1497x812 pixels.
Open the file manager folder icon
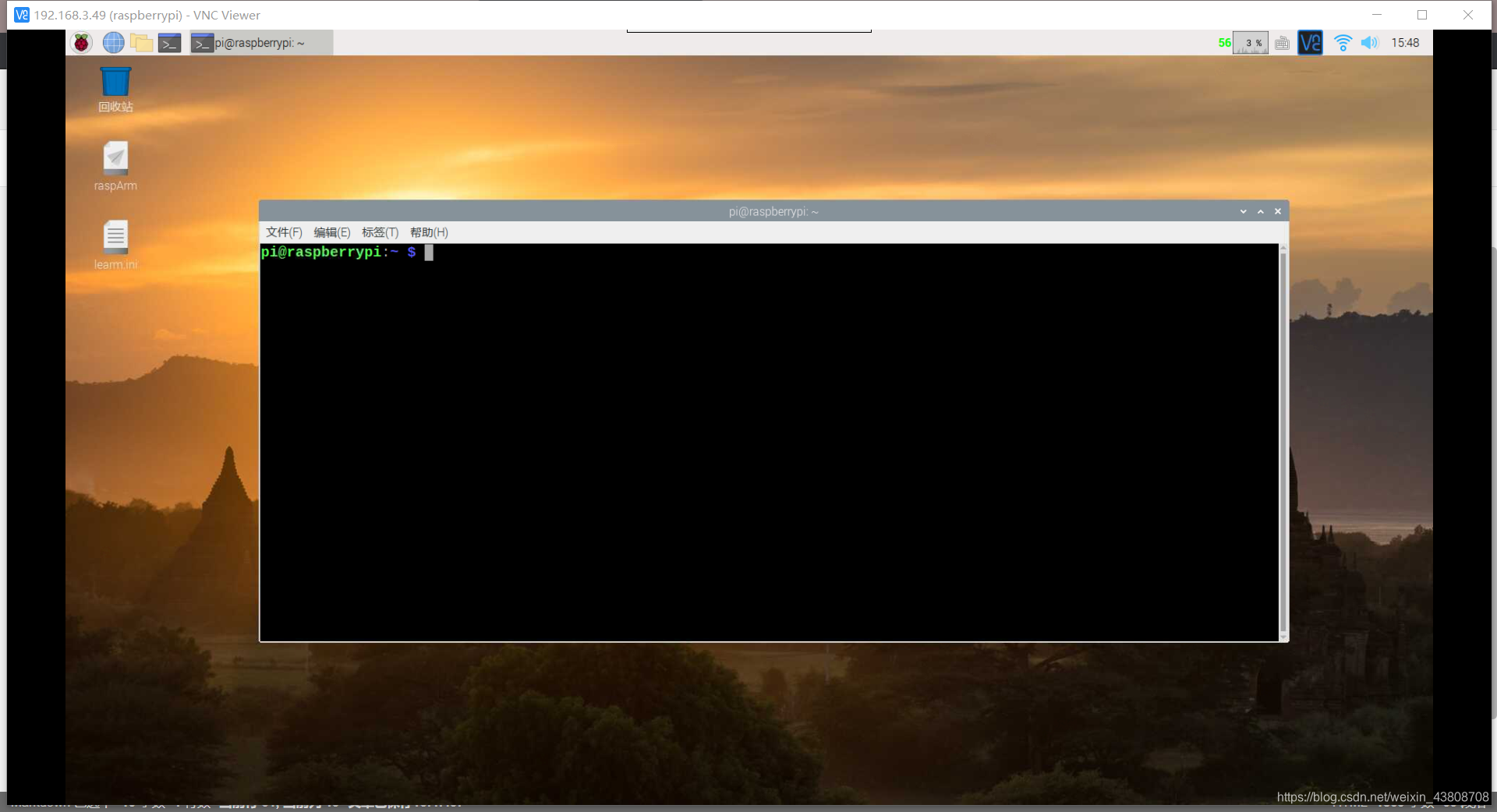142,43
